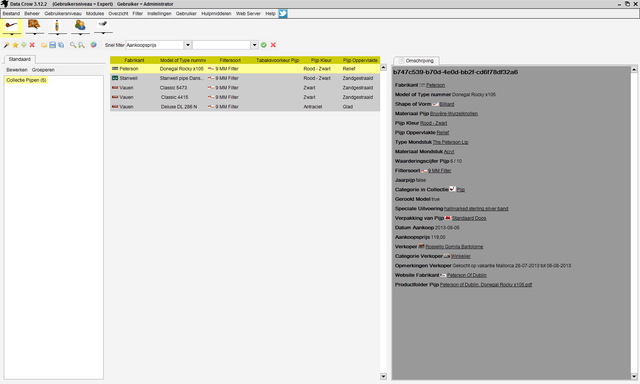
Task: Open the bottle module icon
Action: point(57,25)
